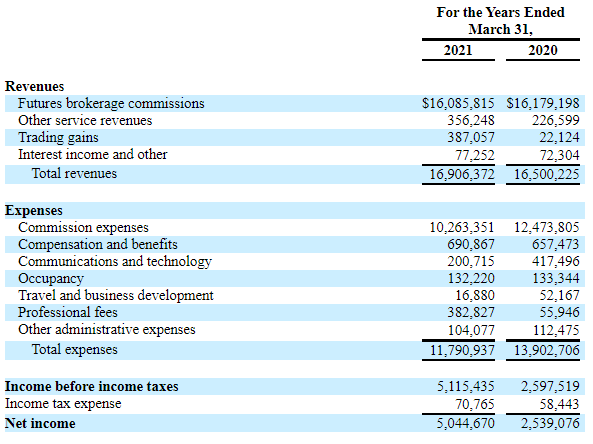Click the For the Years Ended heading
Image resolution: width=593 pixels, height=444 pixels.
click(500, 12)
